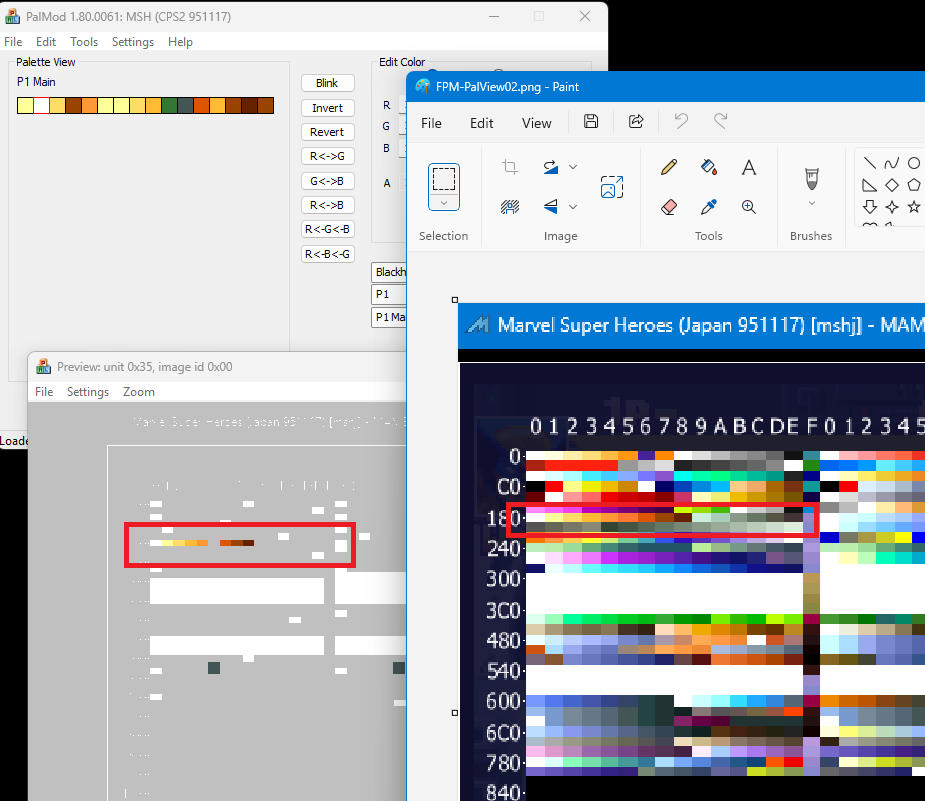Open the Resize and skew image icon

pyautogui.click(x=612, y=187)
